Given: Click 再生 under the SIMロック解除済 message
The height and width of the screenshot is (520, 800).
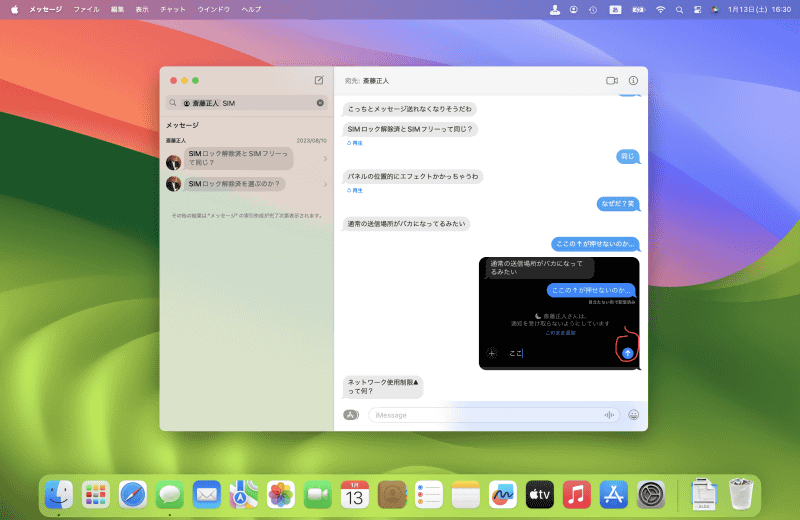Looking at the screenshot, I should pos(355,143).
